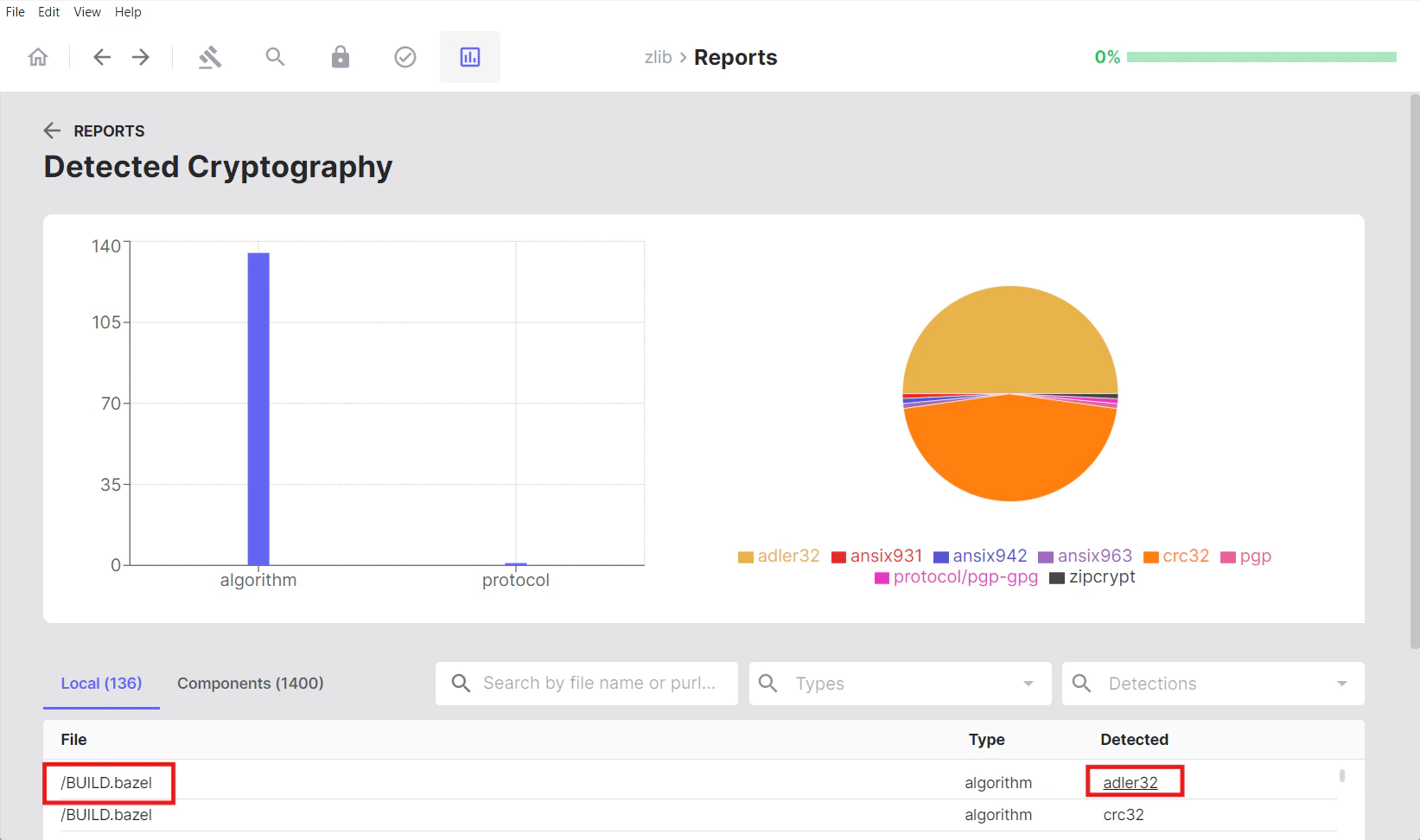Click the magnifier in file search box
The width and height of the screenshot is (1420, 840).
coord(462,684)
